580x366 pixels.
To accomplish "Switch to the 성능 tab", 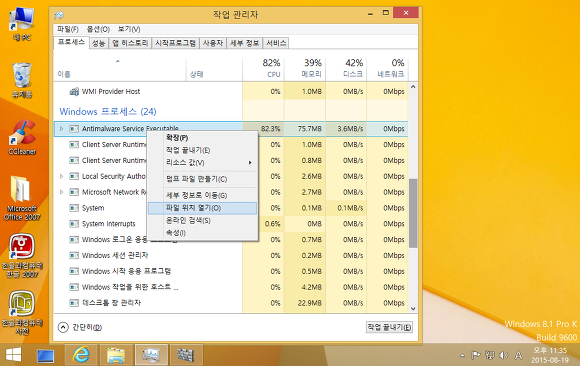I will tap(98, 43).
